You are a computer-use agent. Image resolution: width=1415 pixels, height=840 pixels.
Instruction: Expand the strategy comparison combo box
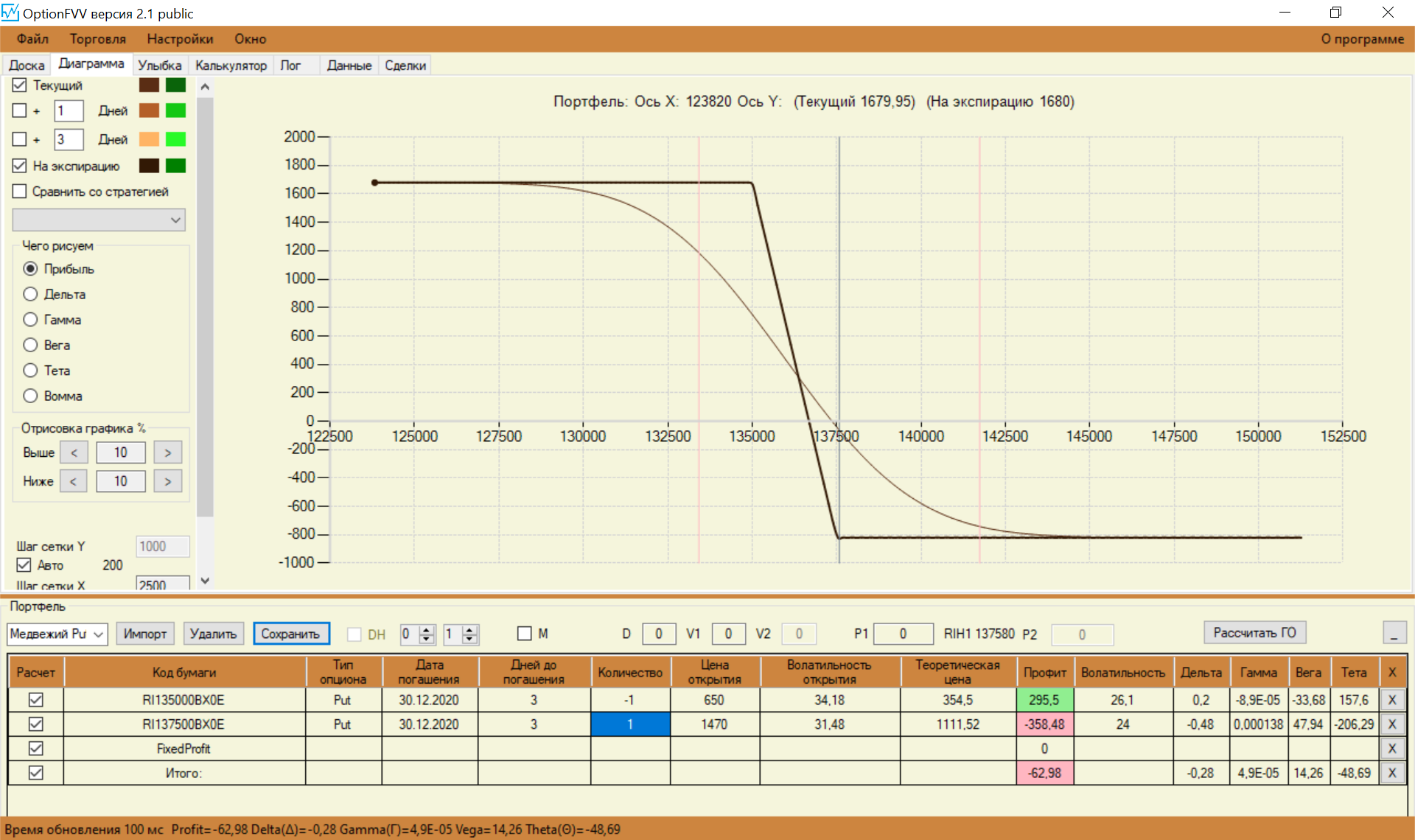pyautogui.click(x=175, y=220)
